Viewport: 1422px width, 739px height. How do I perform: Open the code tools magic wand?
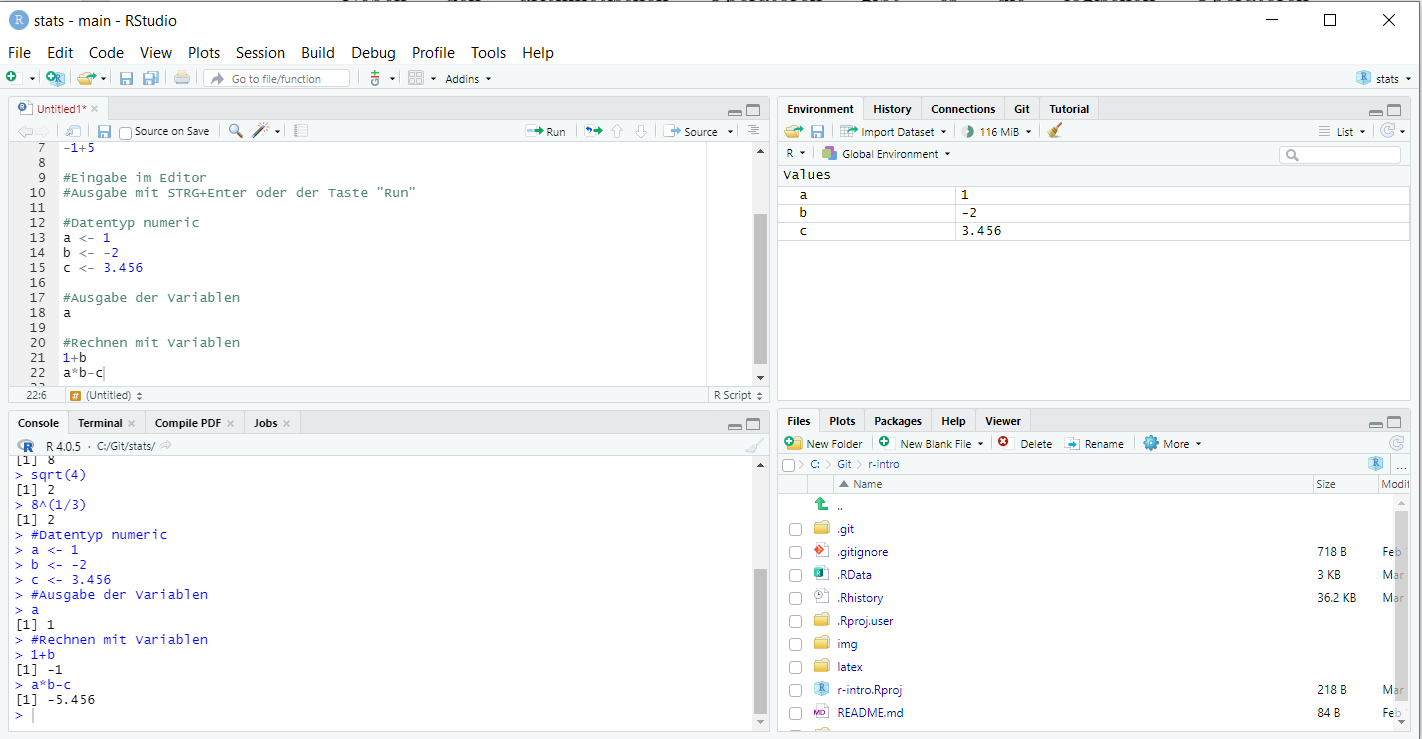[x=261, y=131]
